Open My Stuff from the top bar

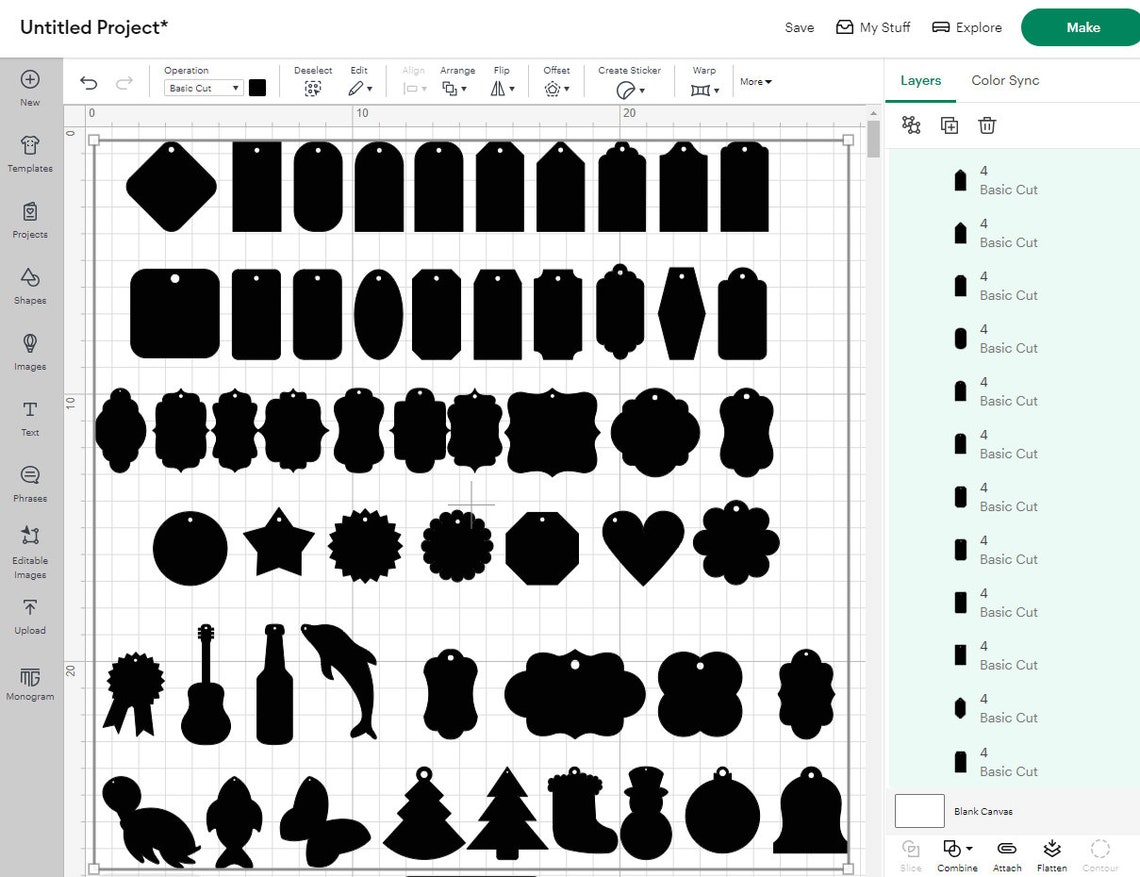tap(873, 28)
